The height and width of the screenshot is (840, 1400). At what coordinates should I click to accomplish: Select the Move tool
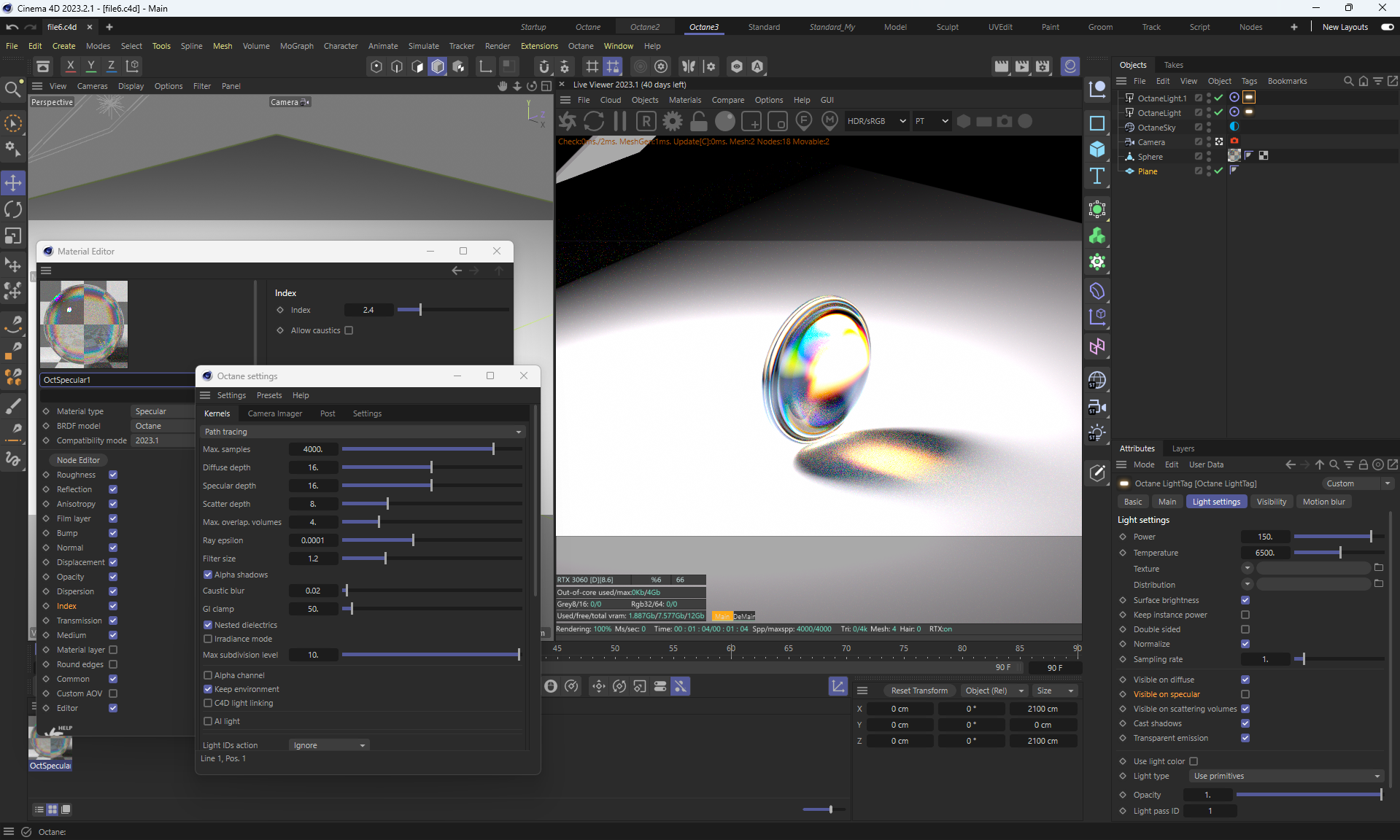(x=13, y=183)
